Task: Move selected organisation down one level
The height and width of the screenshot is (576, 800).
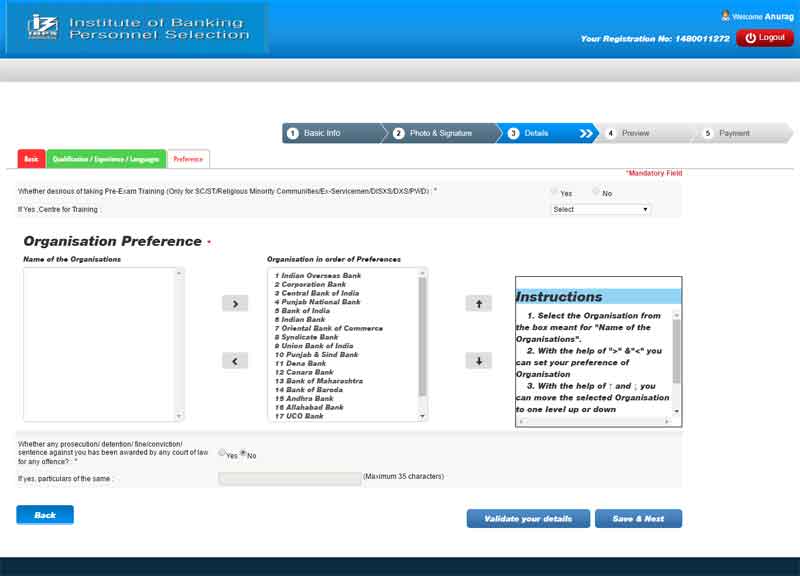Action: 479,361
